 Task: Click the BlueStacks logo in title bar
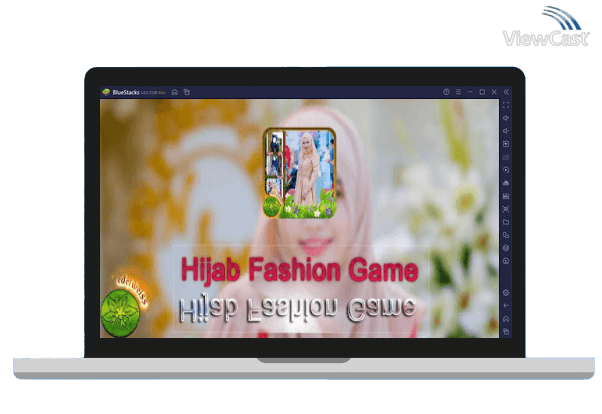click(106, 92)
